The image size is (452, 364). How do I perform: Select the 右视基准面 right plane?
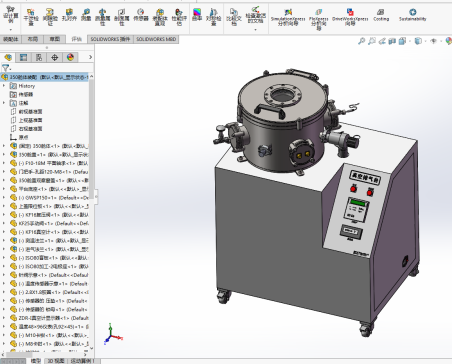tap(30, 129)
